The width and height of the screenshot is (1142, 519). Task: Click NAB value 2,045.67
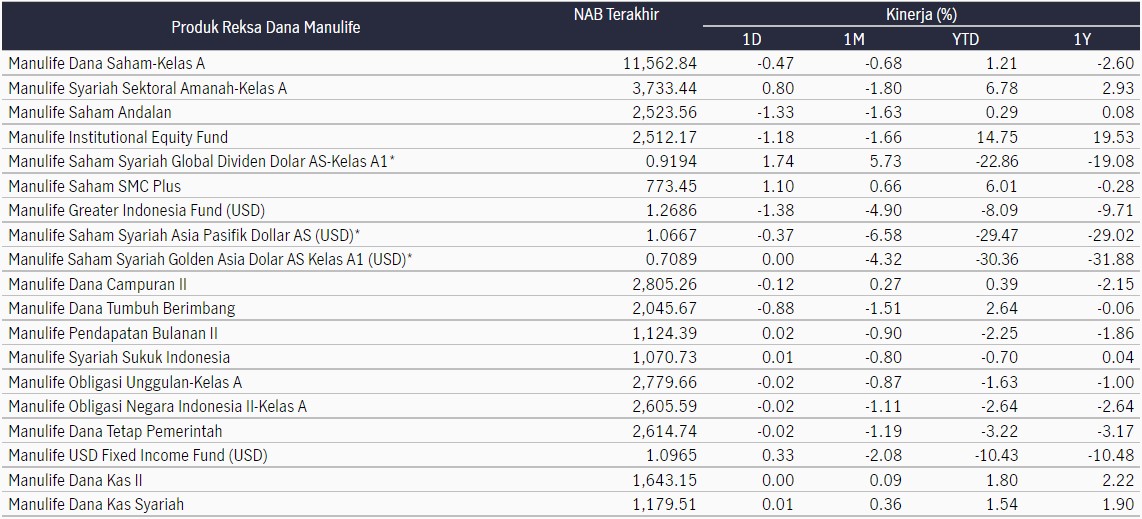tap(666, 309)
